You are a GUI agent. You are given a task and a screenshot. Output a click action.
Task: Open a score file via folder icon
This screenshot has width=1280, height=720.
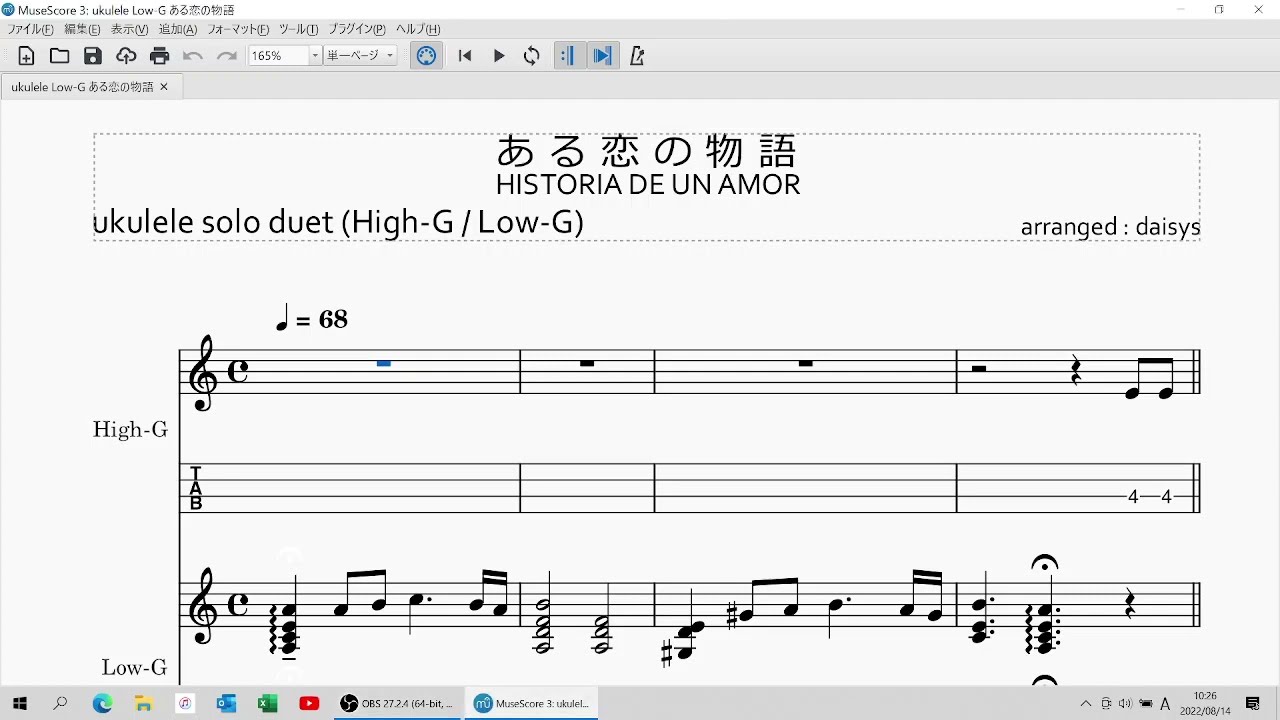60,56
